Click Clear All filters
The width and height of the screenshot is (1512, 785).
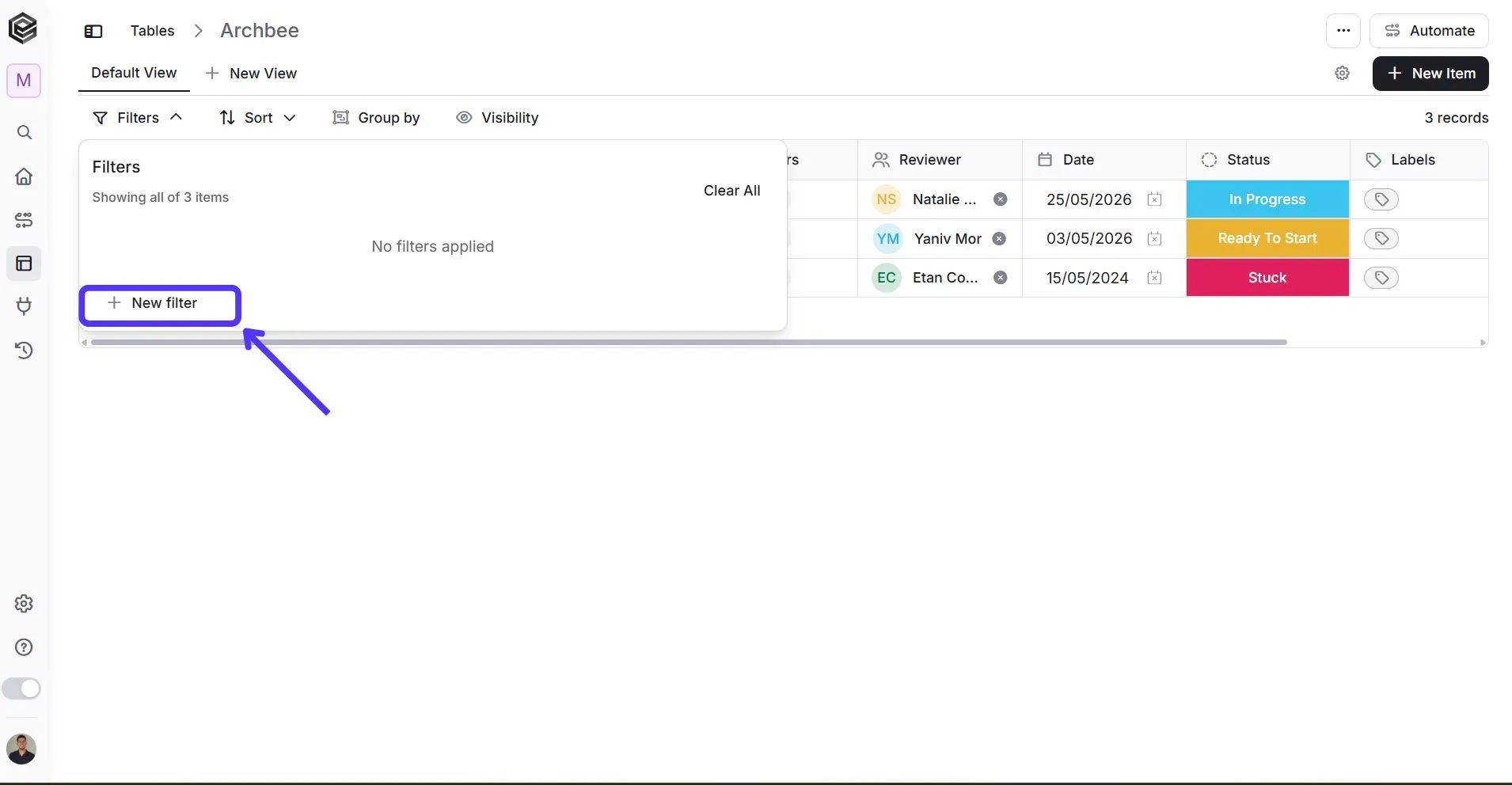click(x=731, y=191)
